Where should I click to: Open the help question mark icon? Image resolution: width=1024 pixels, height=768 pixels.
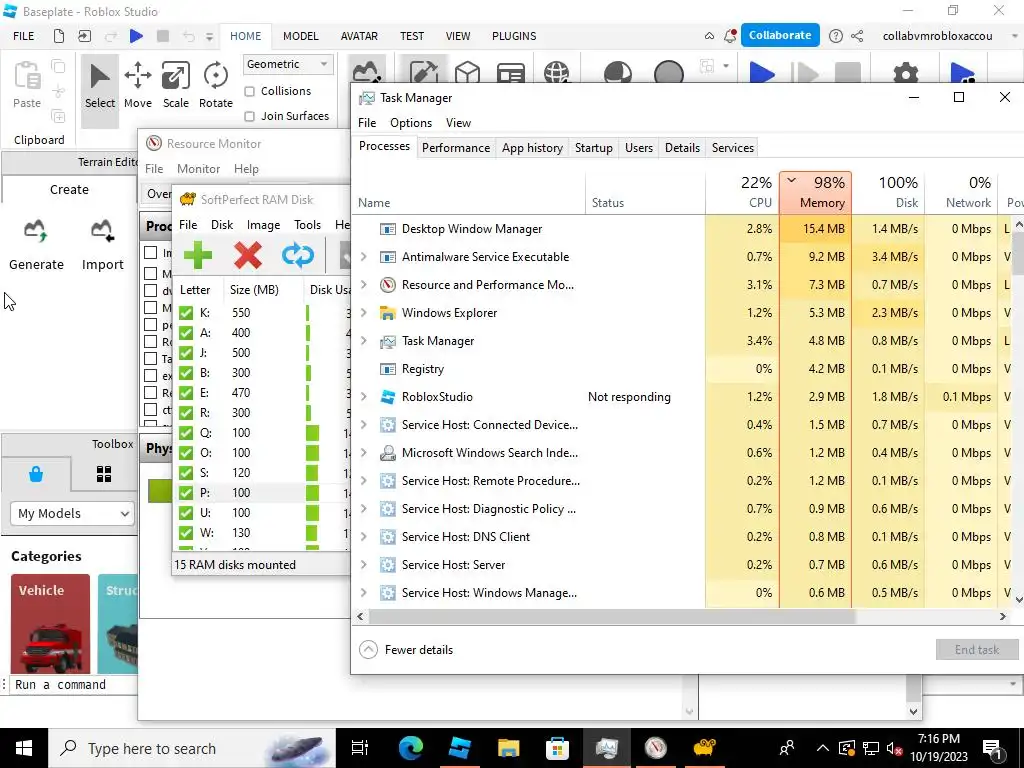point(835,36)
